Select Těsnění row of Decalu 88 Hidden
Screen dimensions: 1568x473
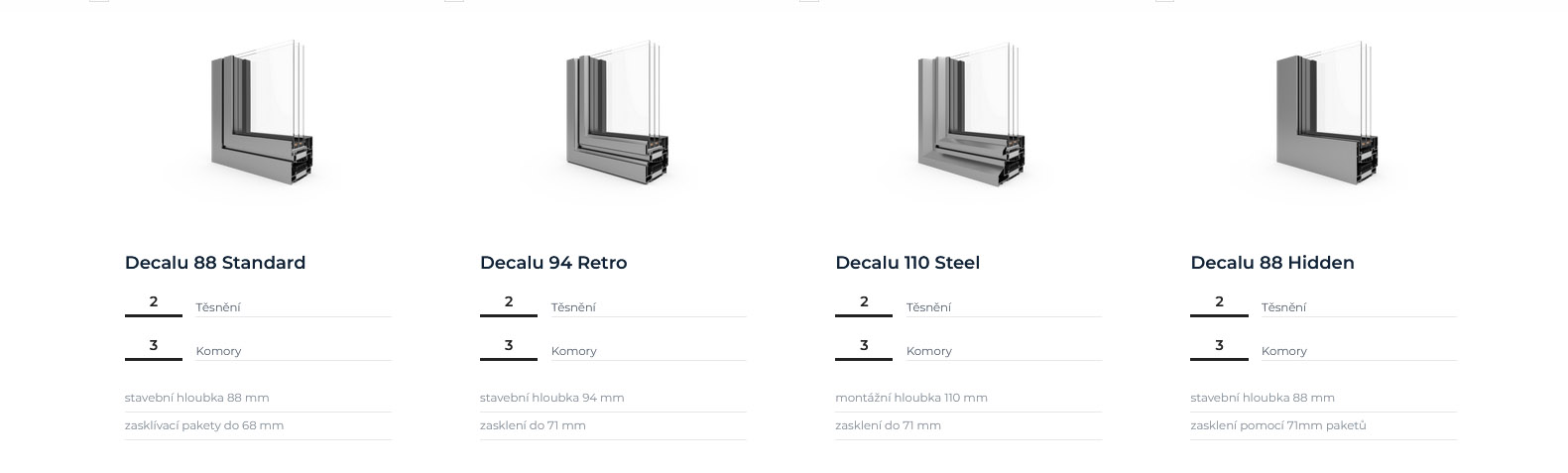point(1283,307)
